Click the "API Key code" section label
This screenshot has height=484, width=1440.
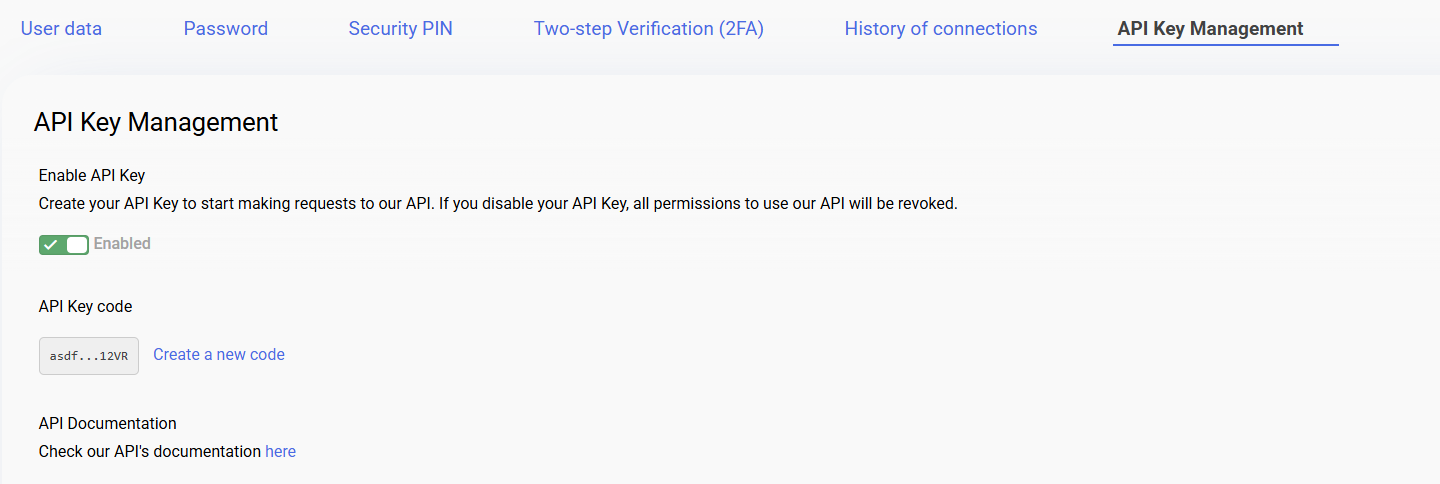pos(85,307)
